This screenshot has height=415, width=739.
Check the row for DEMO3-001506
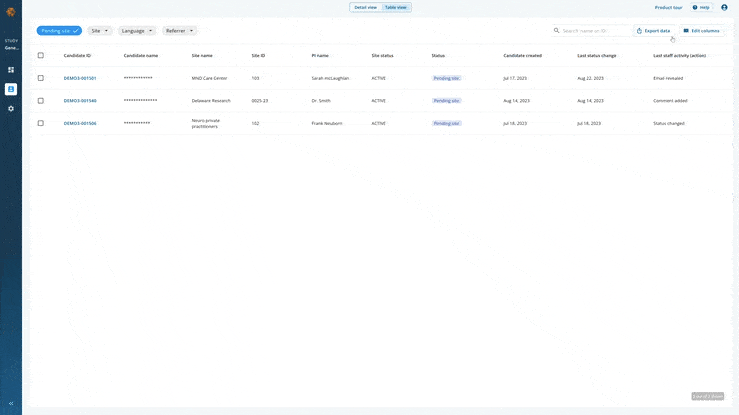coord(41,123)
